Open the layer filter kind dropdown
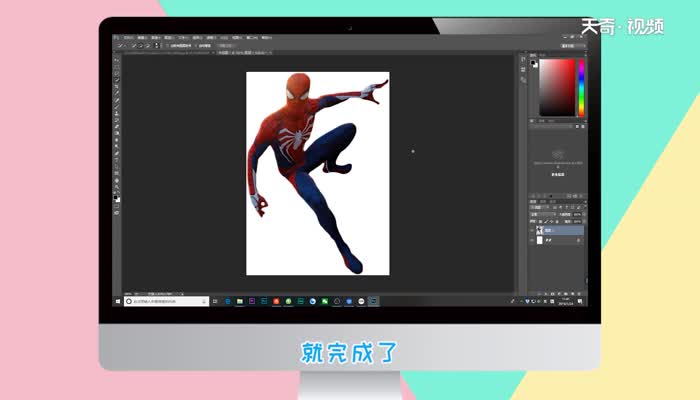This screenshot has width=700, height=400. tap(540, 207)
